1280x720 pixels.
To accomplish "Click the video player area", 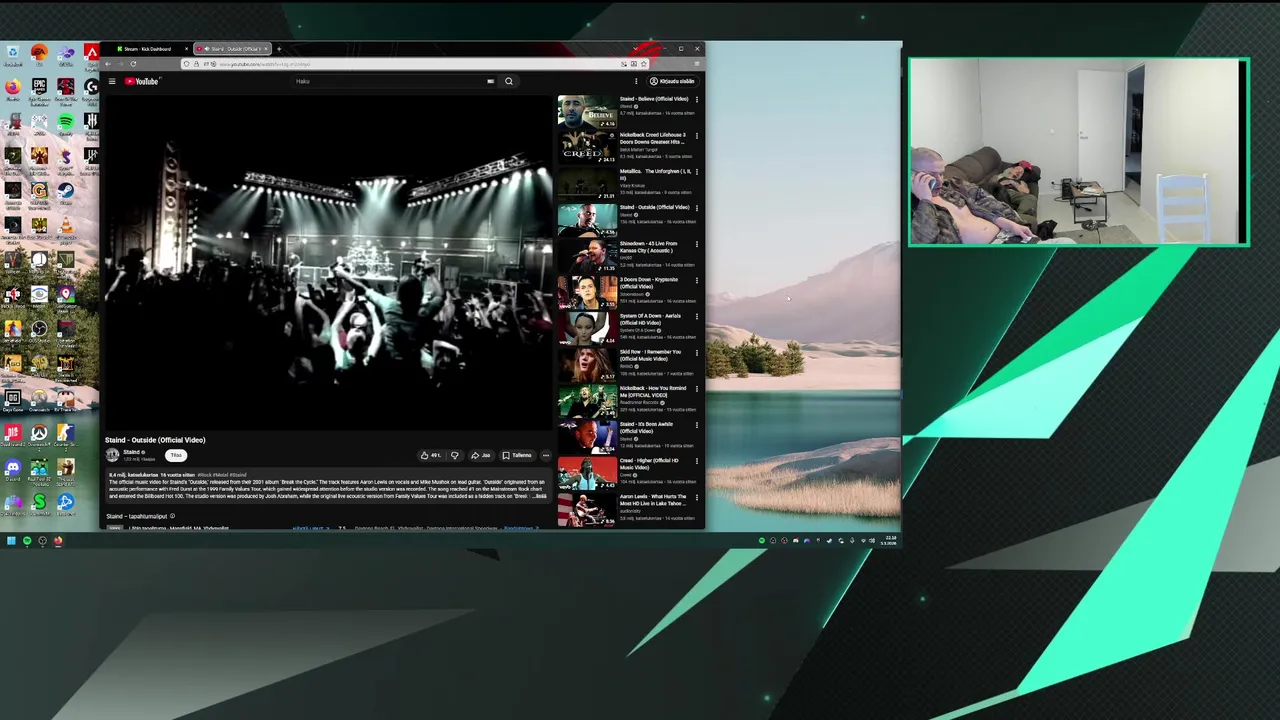I will [x=328, y=263].
